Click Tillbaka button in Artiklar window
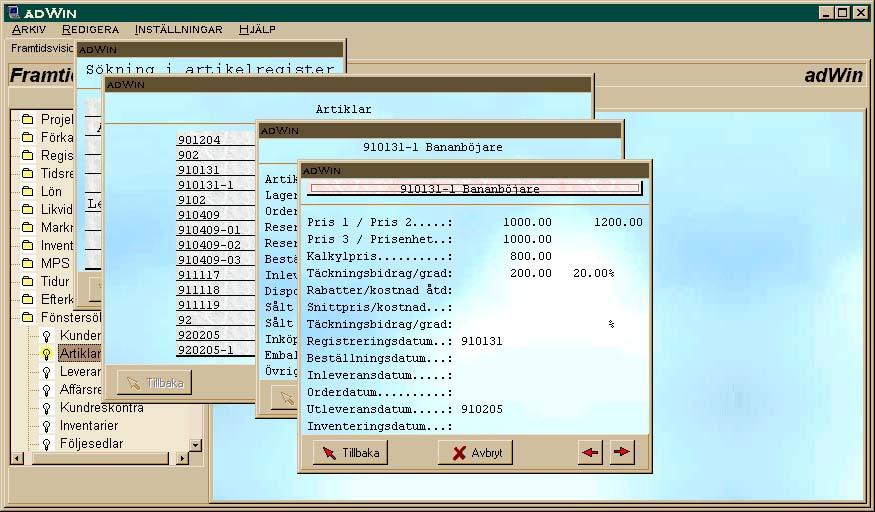Viewport: 875px width, 512px height. tap(154, 383)
